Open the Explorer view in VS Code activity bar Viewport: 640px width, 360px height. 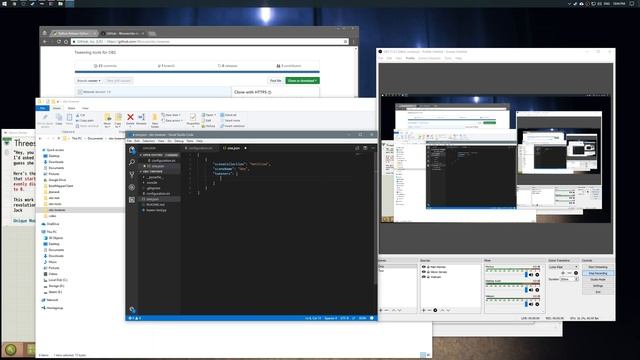132,151
